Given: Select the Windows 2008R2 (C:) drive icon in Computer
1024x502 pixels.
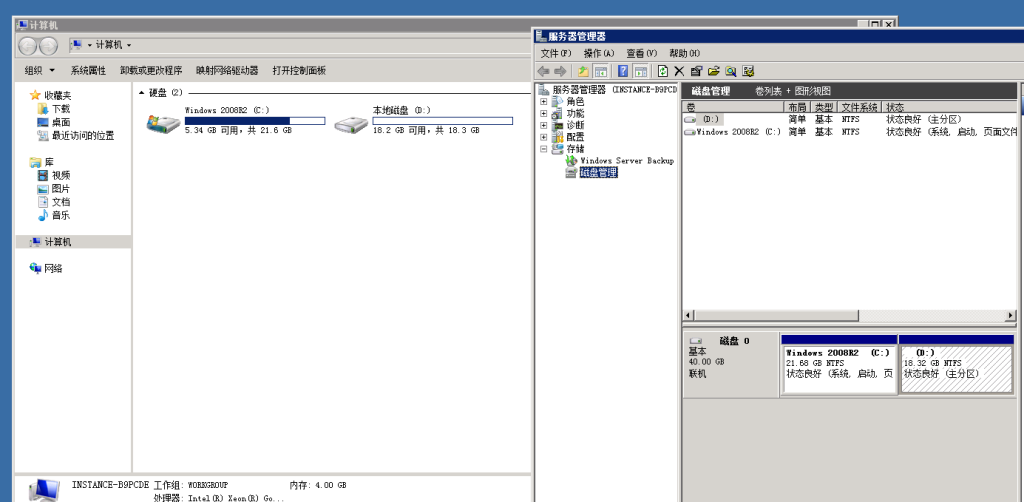Looking at the screenshot, I should coord(163,123).
